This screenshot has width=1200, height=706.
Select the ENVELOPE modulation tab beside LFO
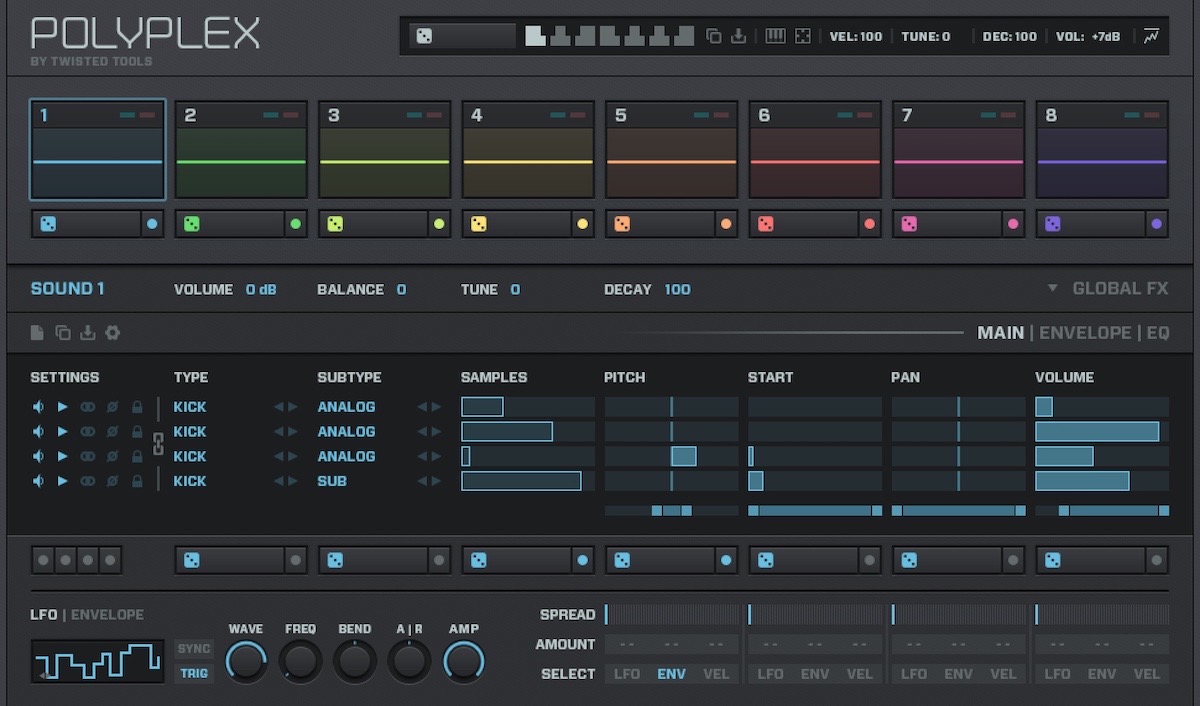[108, 615]
